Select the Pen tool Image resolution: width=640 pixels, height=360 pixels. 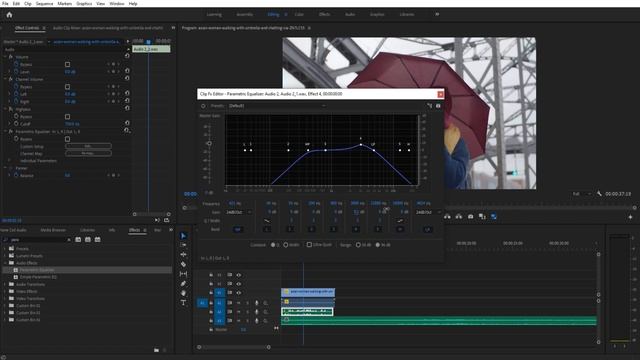183,283
